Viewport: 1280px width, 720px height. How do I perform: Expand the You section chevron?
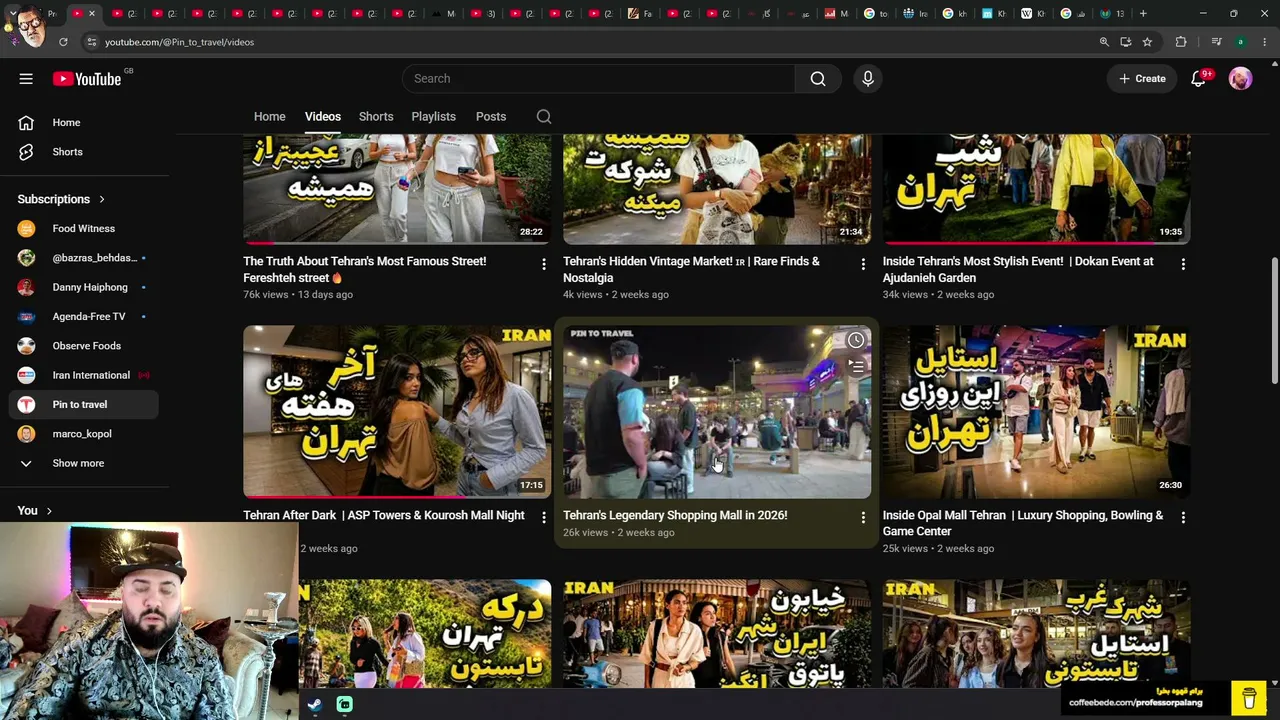click(49, 511)
